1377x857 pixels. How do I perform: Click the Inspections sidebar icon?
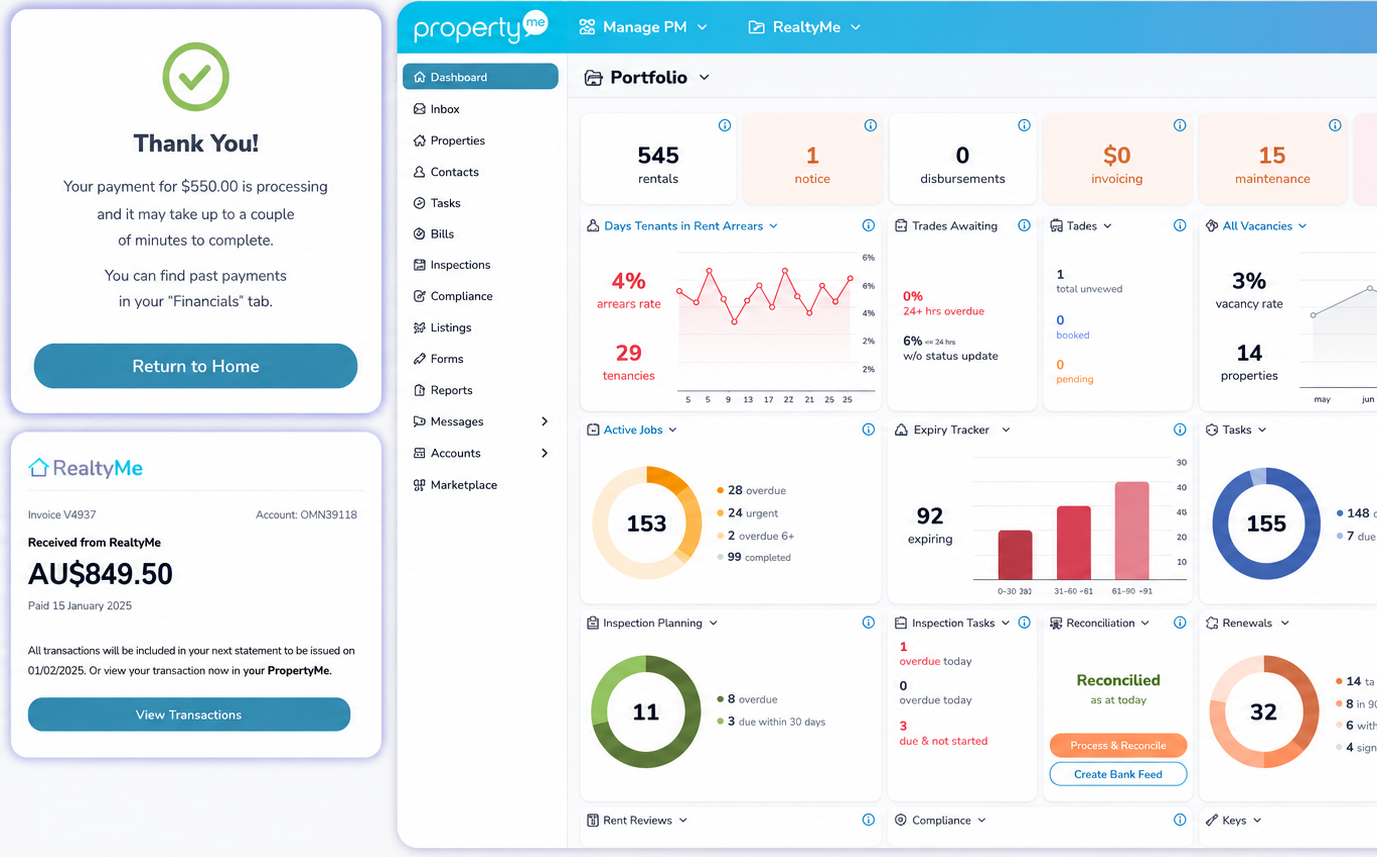[x=420, y=265]
